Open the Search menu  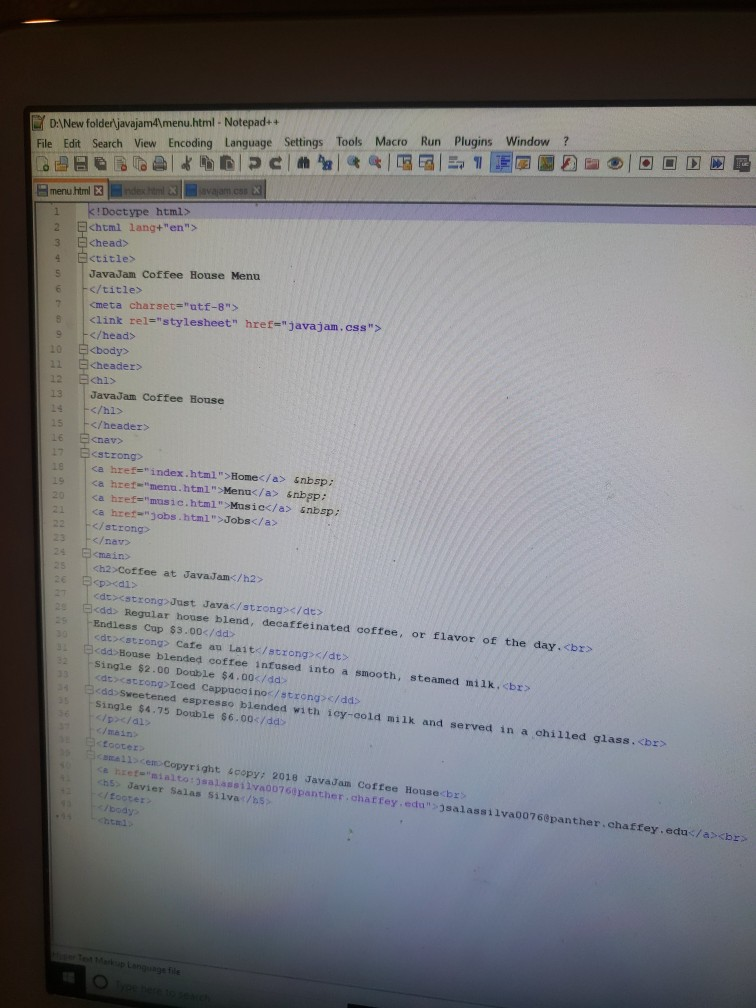pos(107,143)
